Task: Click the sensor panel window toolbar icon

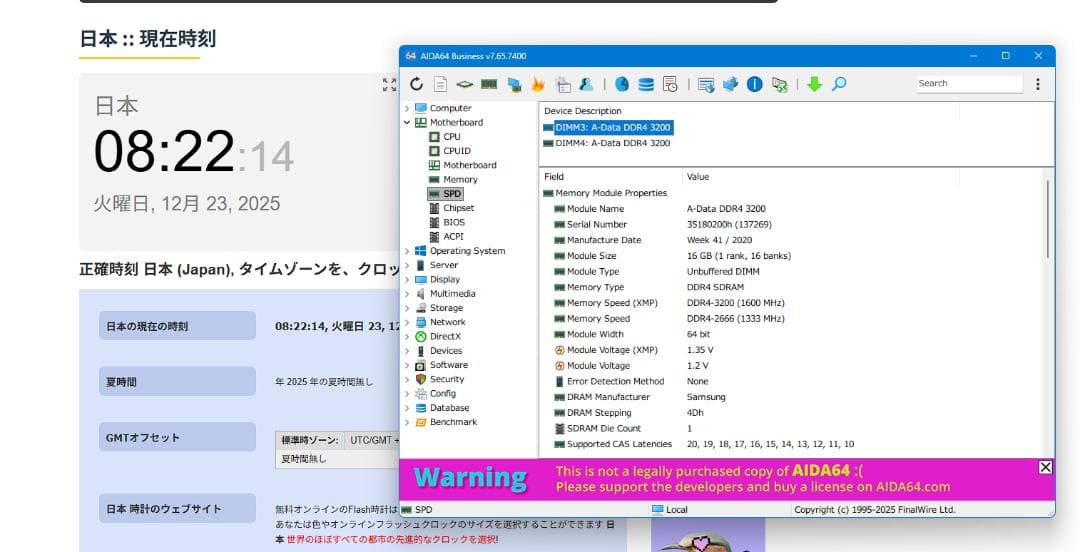Action: [563, 84]
